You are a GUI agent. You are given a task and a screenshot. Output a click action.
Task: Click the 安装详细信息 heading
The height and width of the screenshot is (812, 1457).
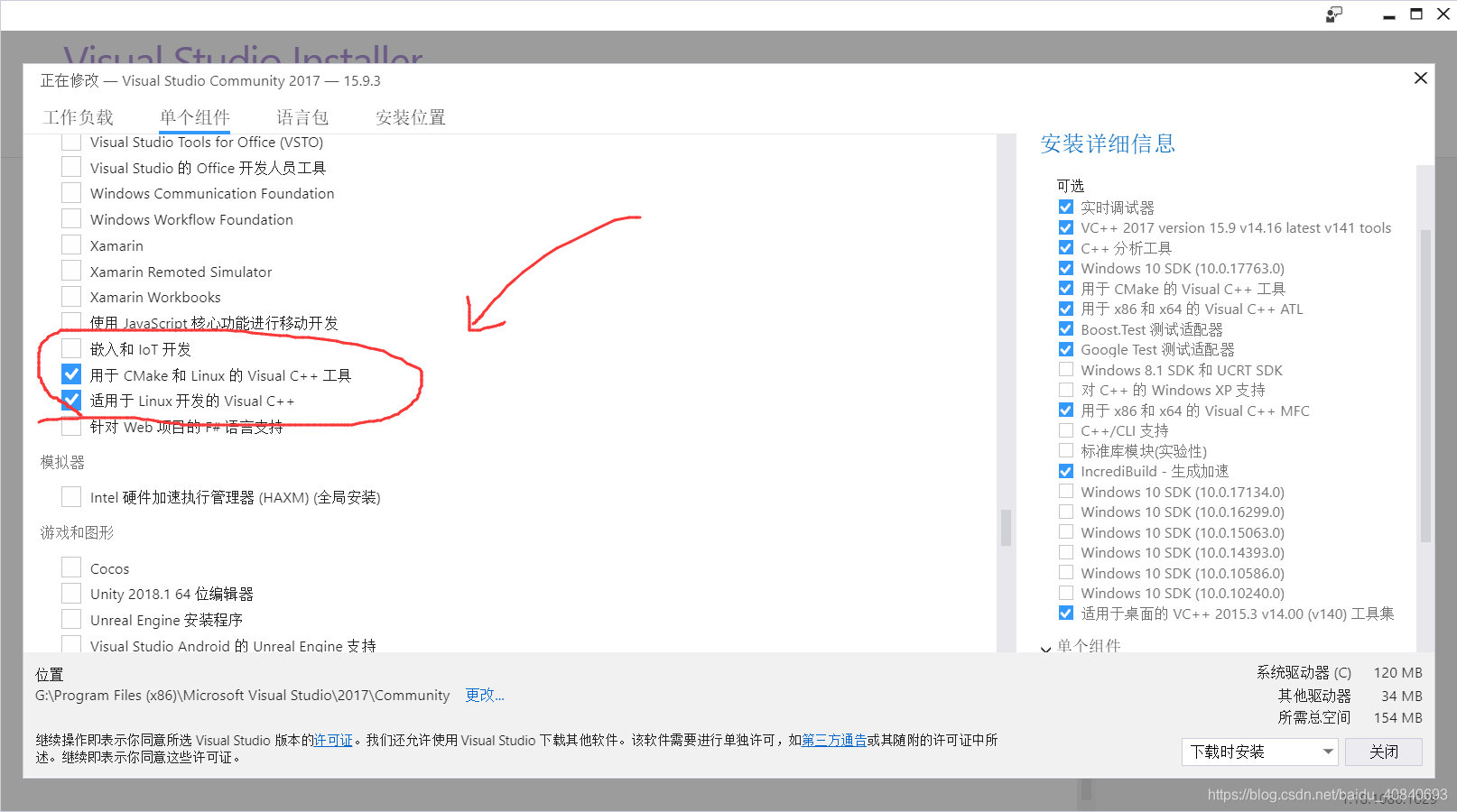pyautogui.click(x=1108, y=143)
